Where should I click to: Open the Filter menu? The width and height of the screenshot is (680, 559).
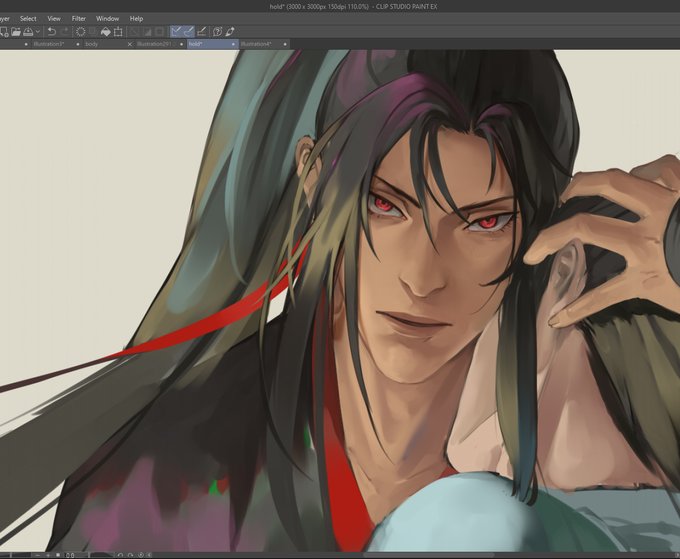tap(78, 19)
